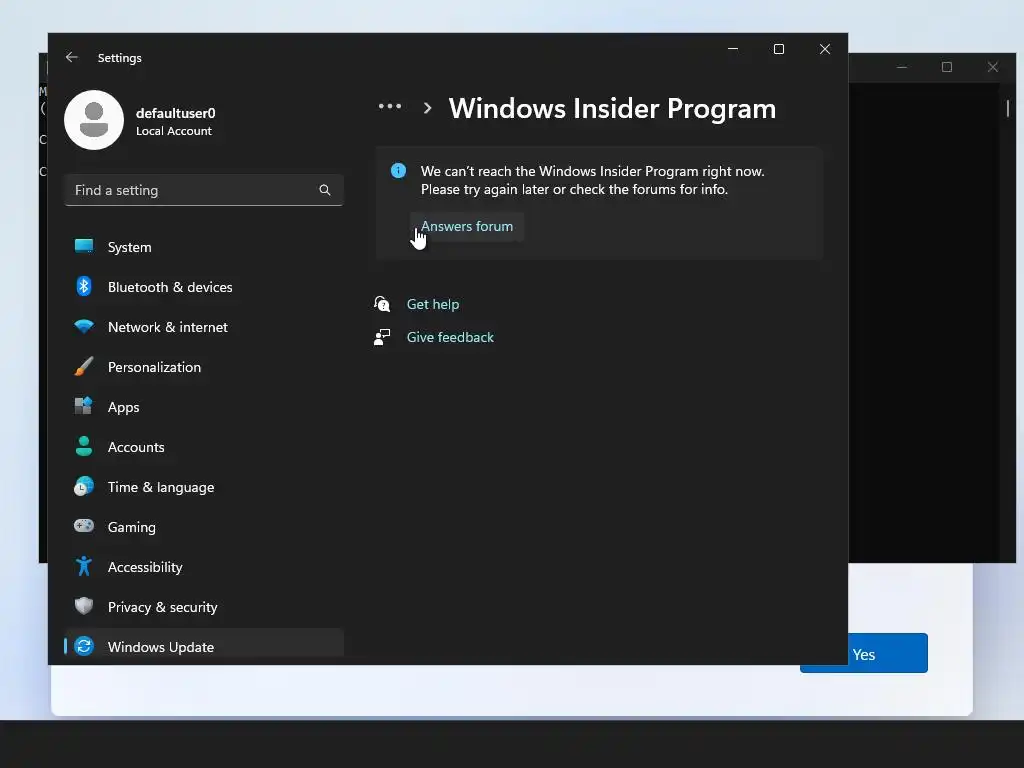Screen dimensions: 1024x768
Task: Minimize the background console window
Action: point(901,67)
